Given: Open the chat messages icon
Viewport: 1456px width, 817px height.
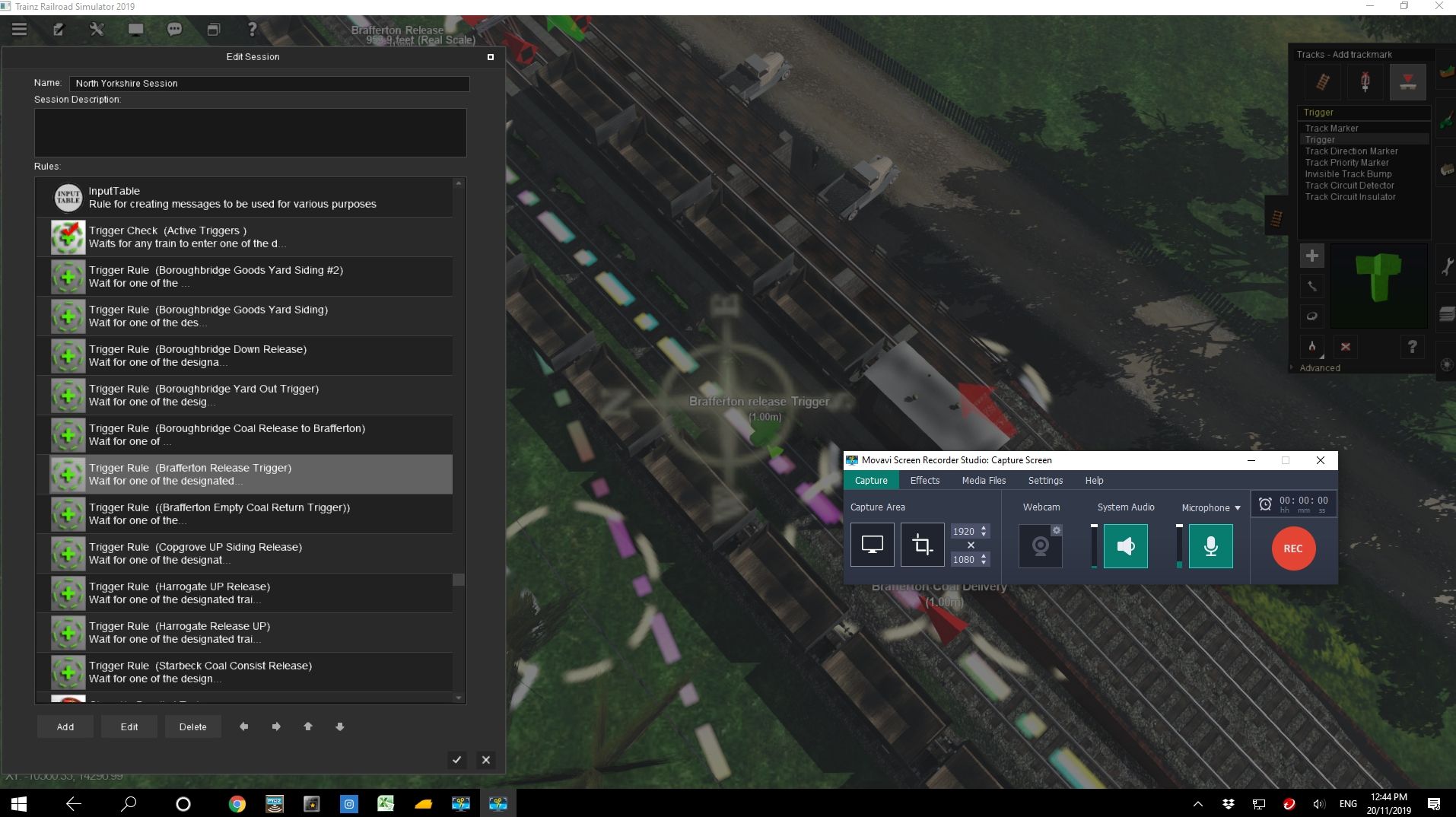Looking at the screenshot, I should 174,30.
